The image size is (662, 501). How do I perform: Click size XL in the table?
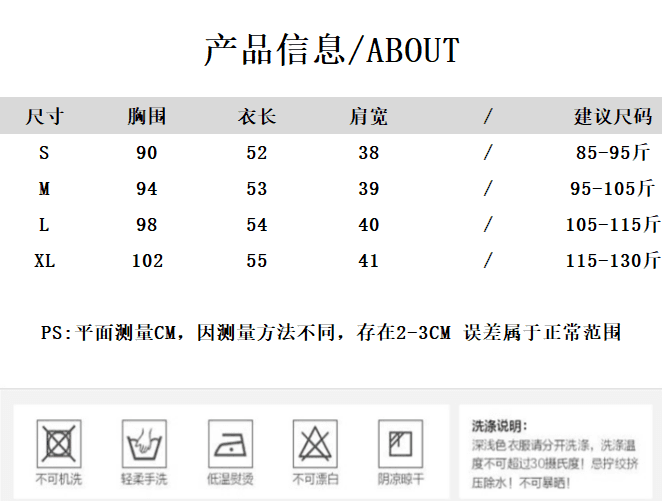tap(44, 261)
